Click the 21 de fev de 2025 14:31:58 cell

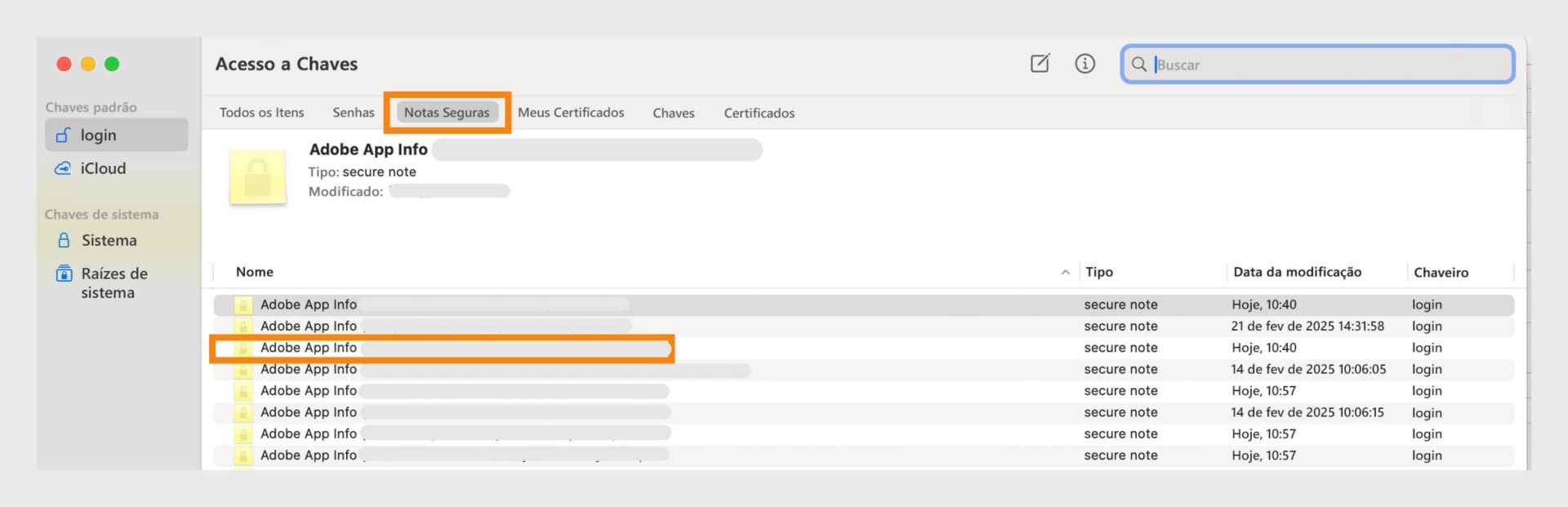pos(1307,326)
